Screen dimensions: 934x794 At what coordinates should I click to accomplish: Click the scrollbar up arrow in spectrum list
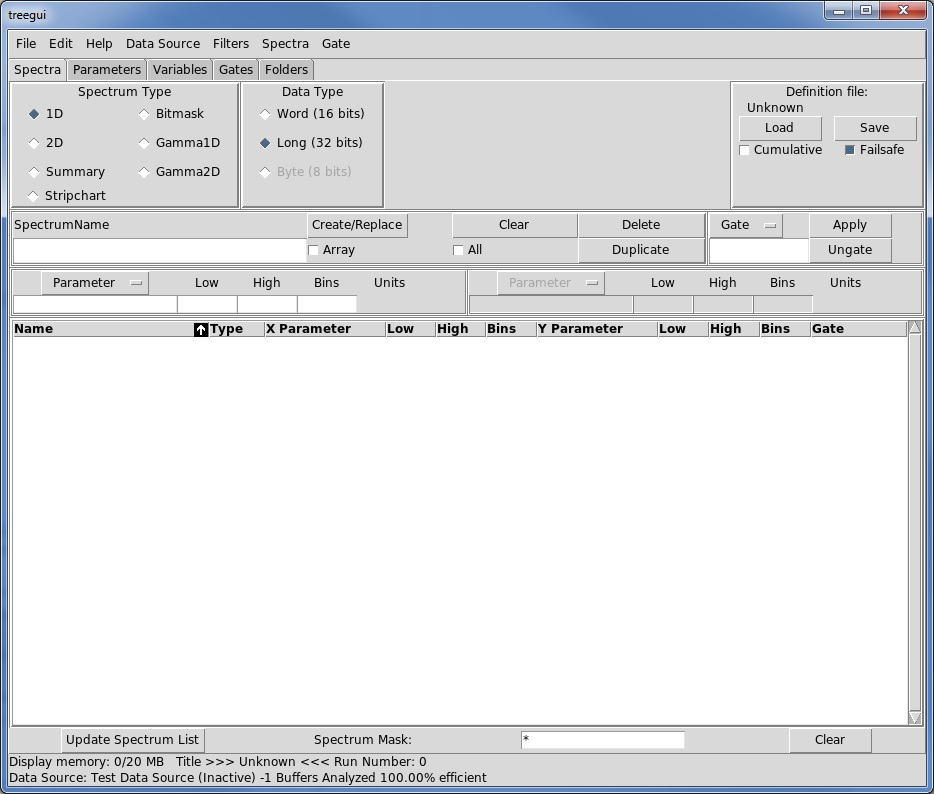[x=915, y=327]
